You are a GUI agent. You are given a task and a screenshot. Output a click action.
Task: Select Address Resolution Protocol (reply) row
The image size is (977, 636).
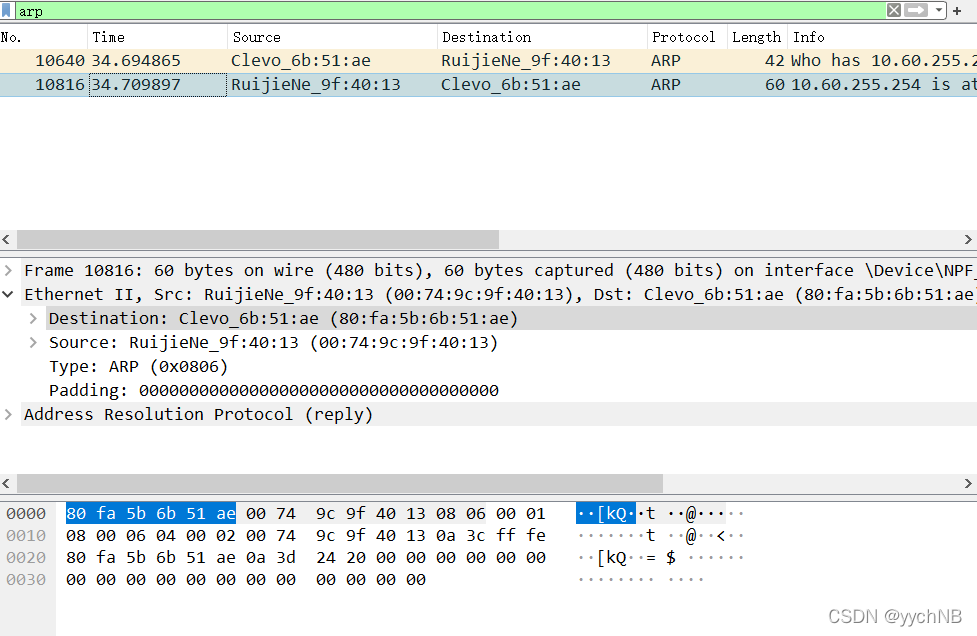click(x=498, y=414)
